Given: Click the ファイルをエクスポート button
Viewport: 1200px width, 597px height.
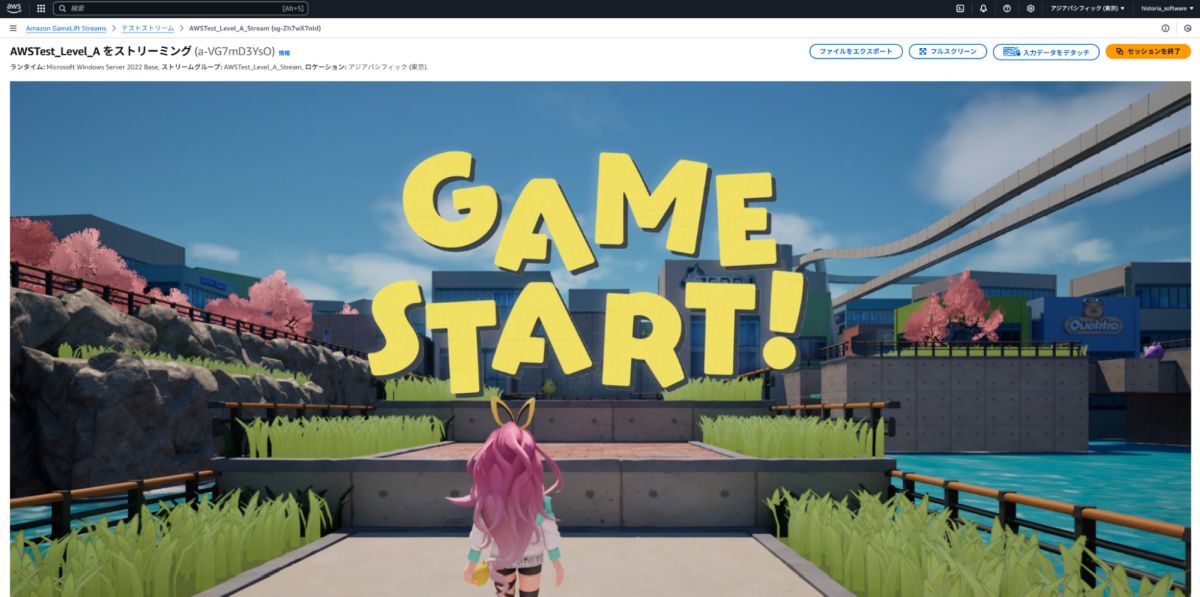Looking at the screenshot, I should coord(856,51).
